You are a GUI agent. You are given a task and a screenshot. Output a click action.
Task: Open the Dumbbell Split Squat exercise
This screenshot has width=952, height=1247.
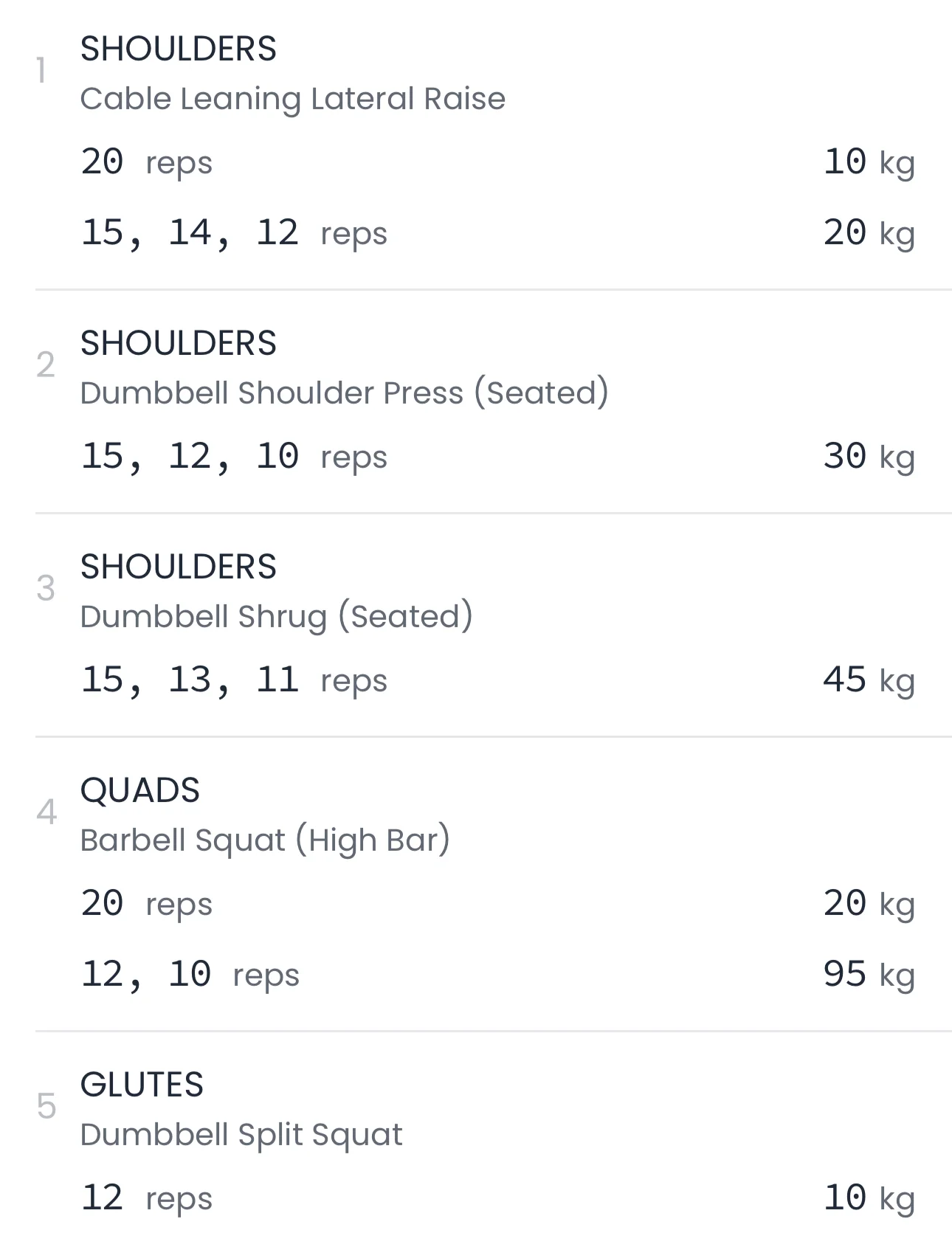coord(241,1134)
